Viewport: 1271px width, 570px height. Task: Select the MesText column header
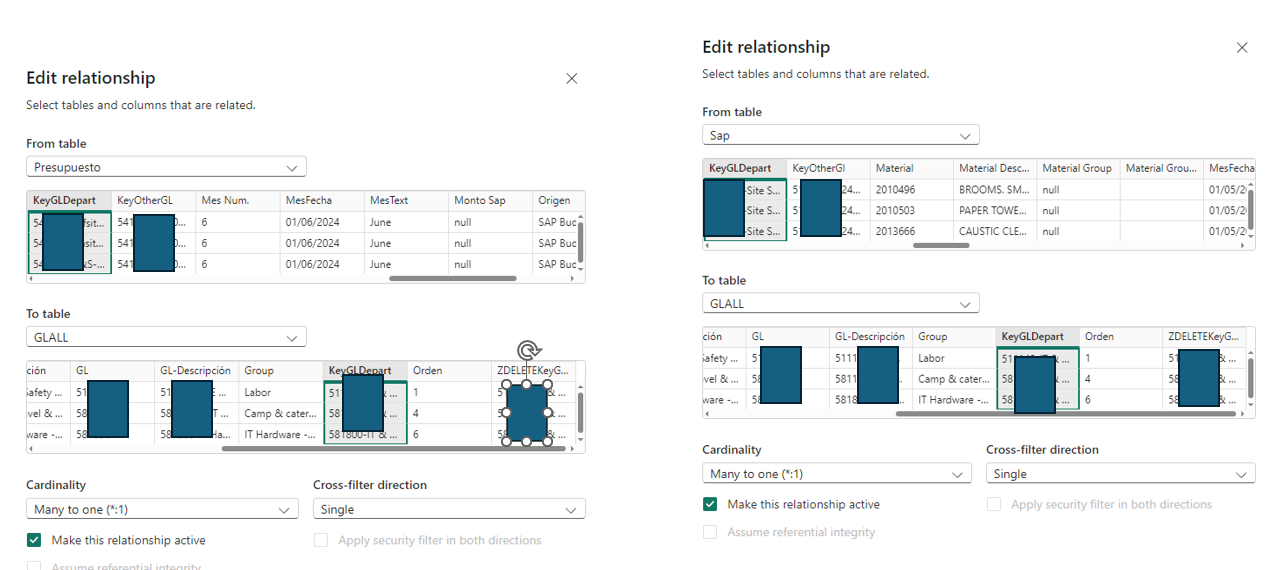click(404, 200)
